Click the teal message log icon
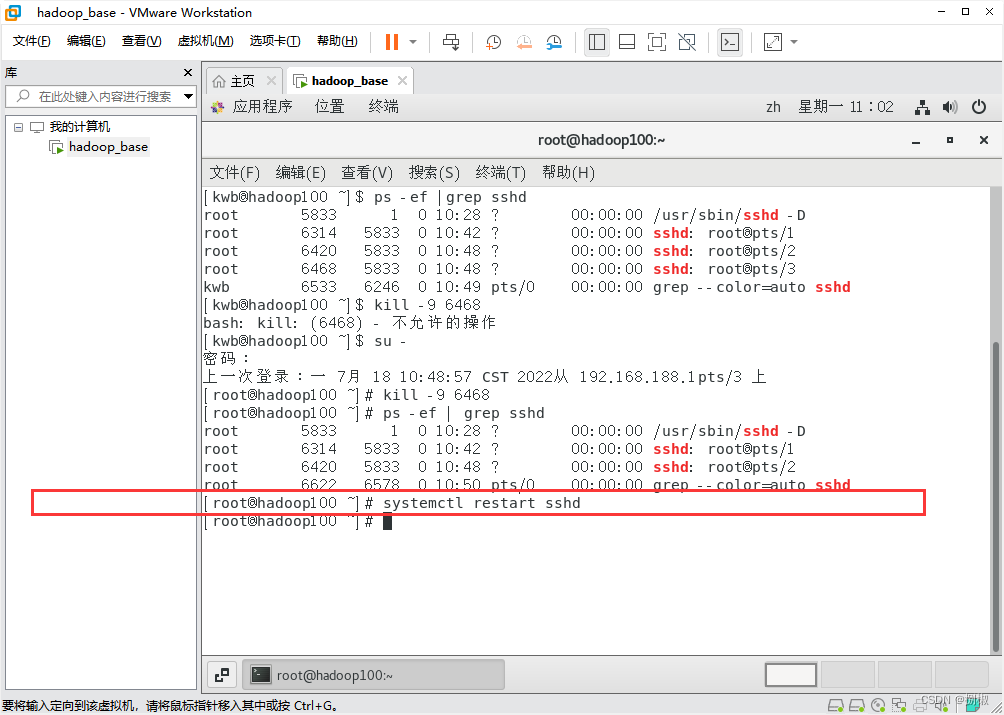 tap(974, 705)
